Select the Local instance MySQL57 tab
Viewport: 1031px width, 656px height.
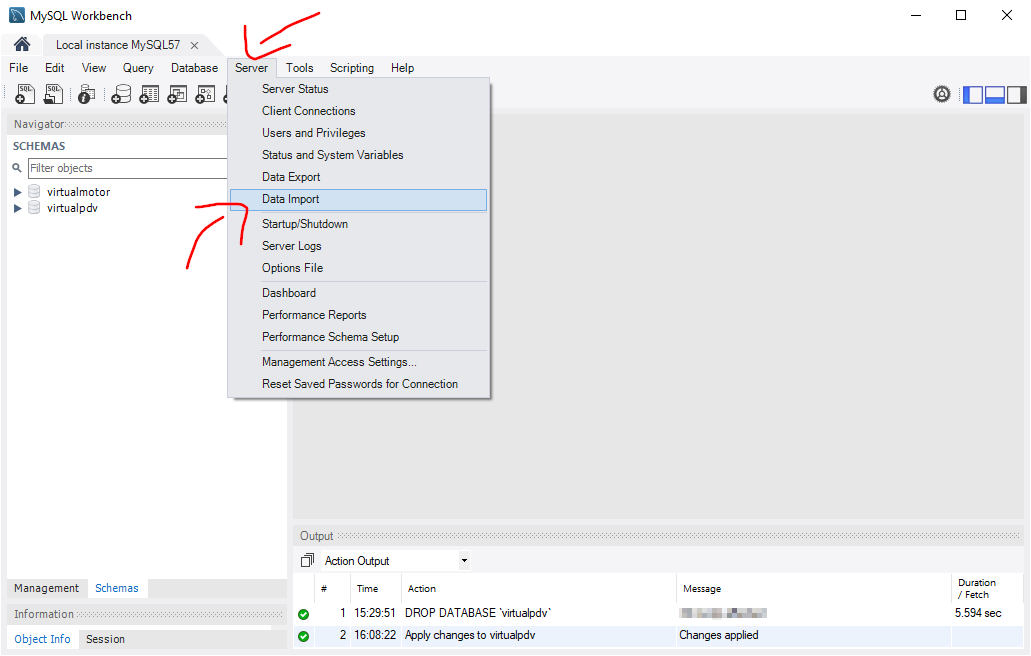(x=118, y=45)
